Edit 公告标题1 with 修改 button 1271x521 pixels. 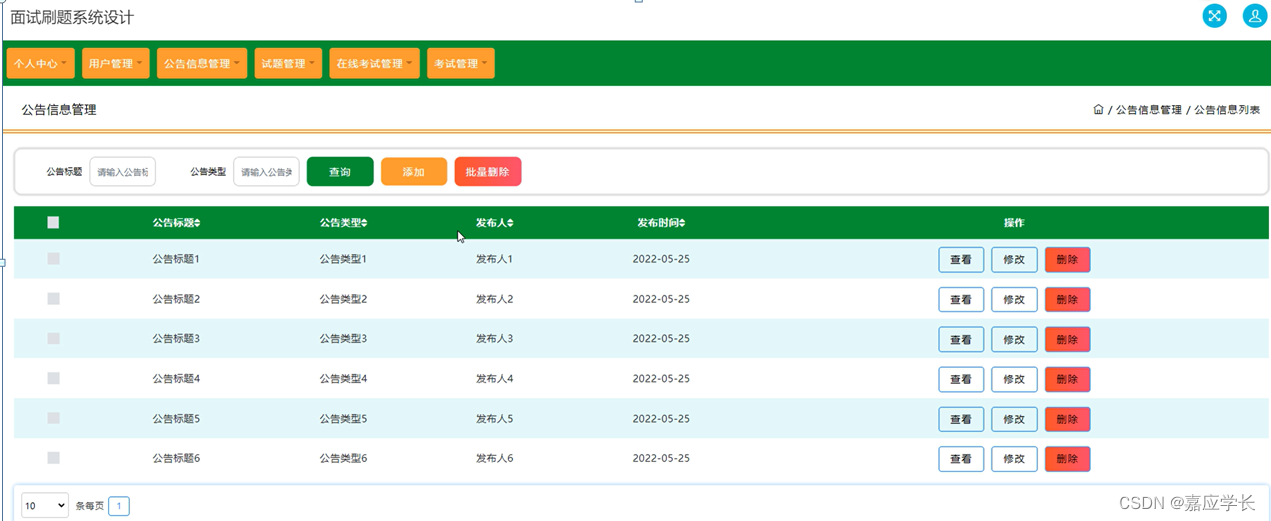tap(1014, 260)
